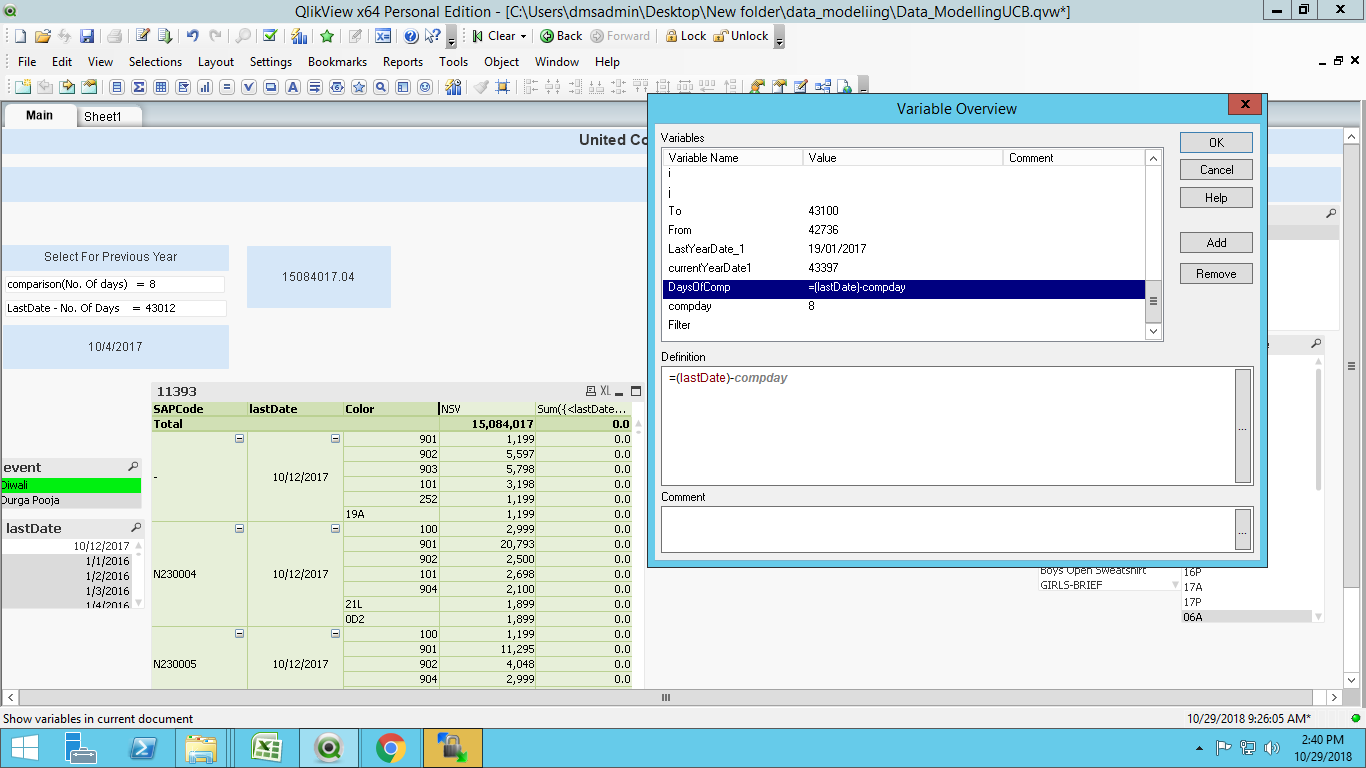Click the What's This pointer help icon
The height and width of the screenshot is (768, 1366).
coord(433,36)
